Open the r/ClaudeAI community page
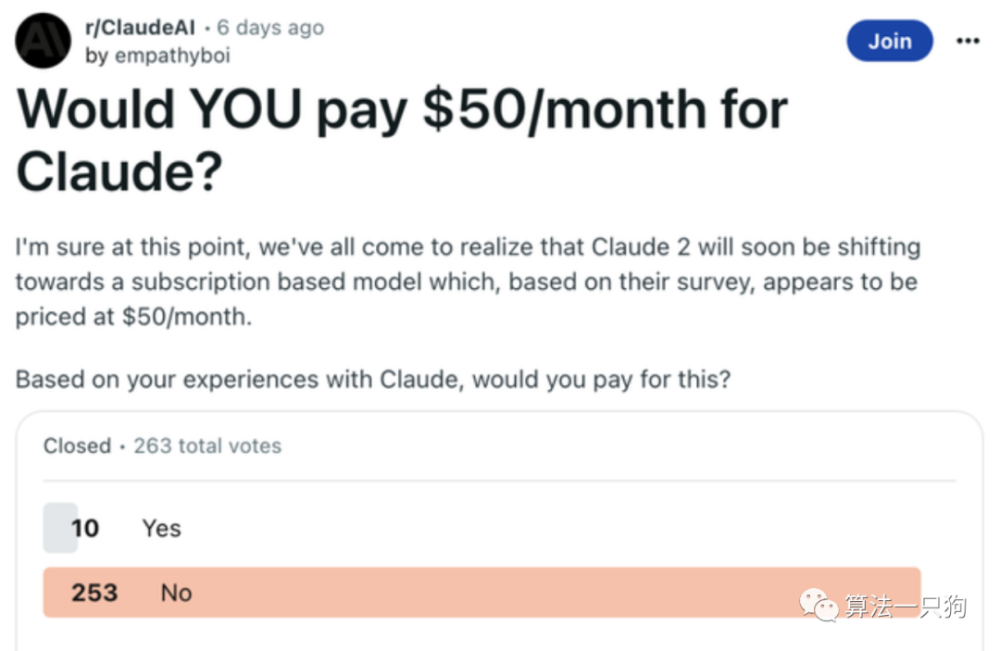 138,27
